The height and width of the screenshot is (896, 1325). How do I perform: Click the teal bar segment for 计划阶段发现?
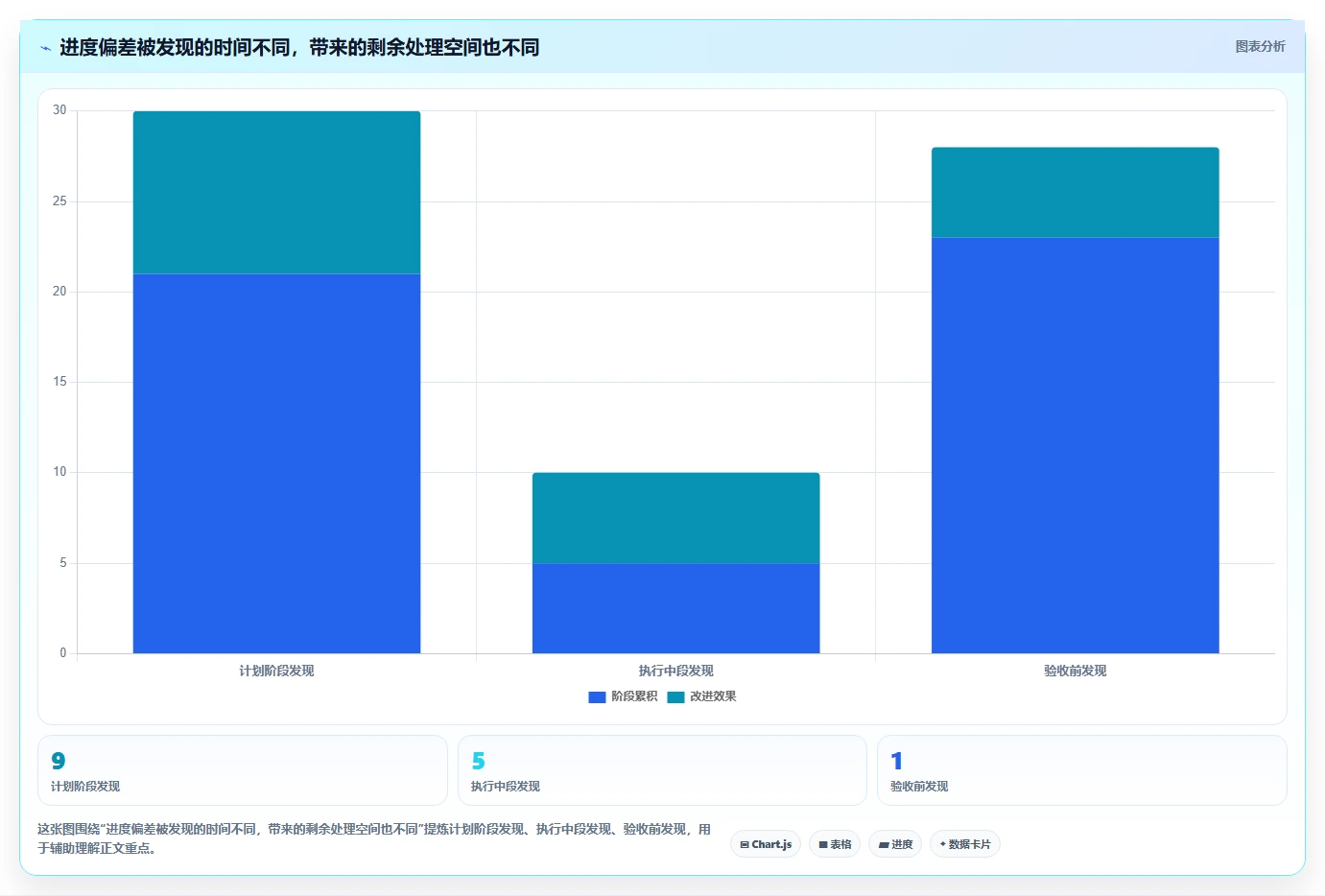coord(276,193)
